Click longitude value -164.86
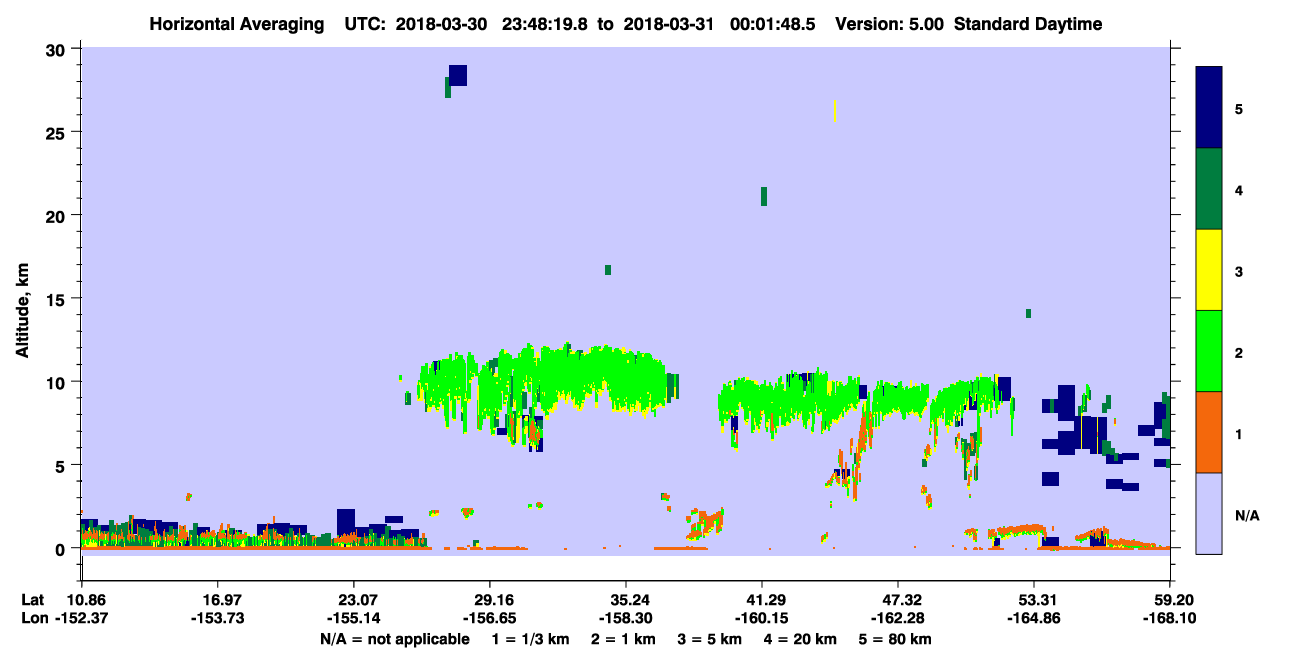The width and height of the screenshot is (1300, 667). [x=1034, y=619]
